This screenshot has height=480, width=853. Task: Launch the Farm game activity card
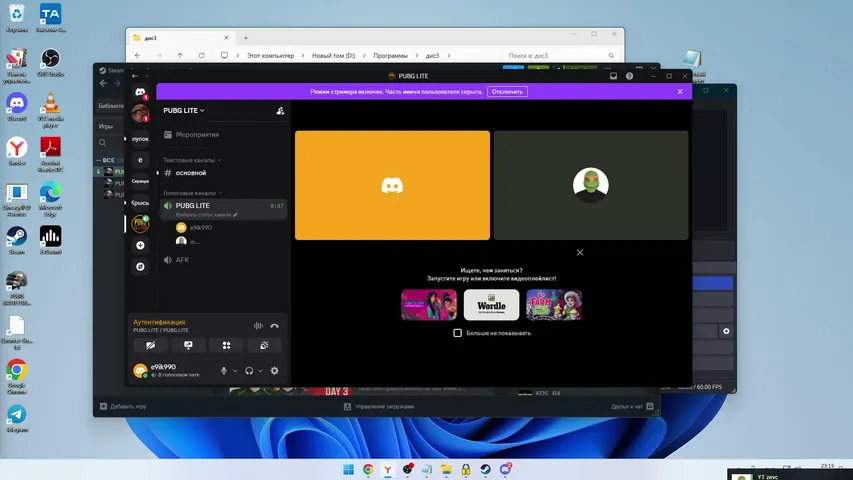[x=554, y=305]
